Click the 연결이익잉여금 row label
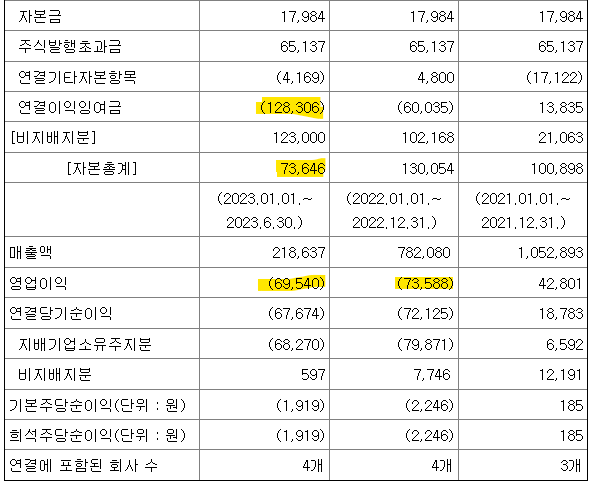The height and width of the screenshot is (490, 604). [70, 107]
